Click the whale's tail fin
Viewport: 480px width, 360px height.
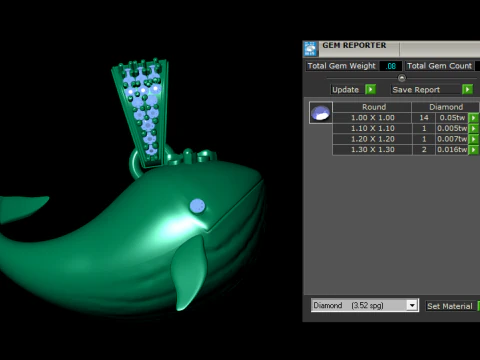click(x=21, y=209)
